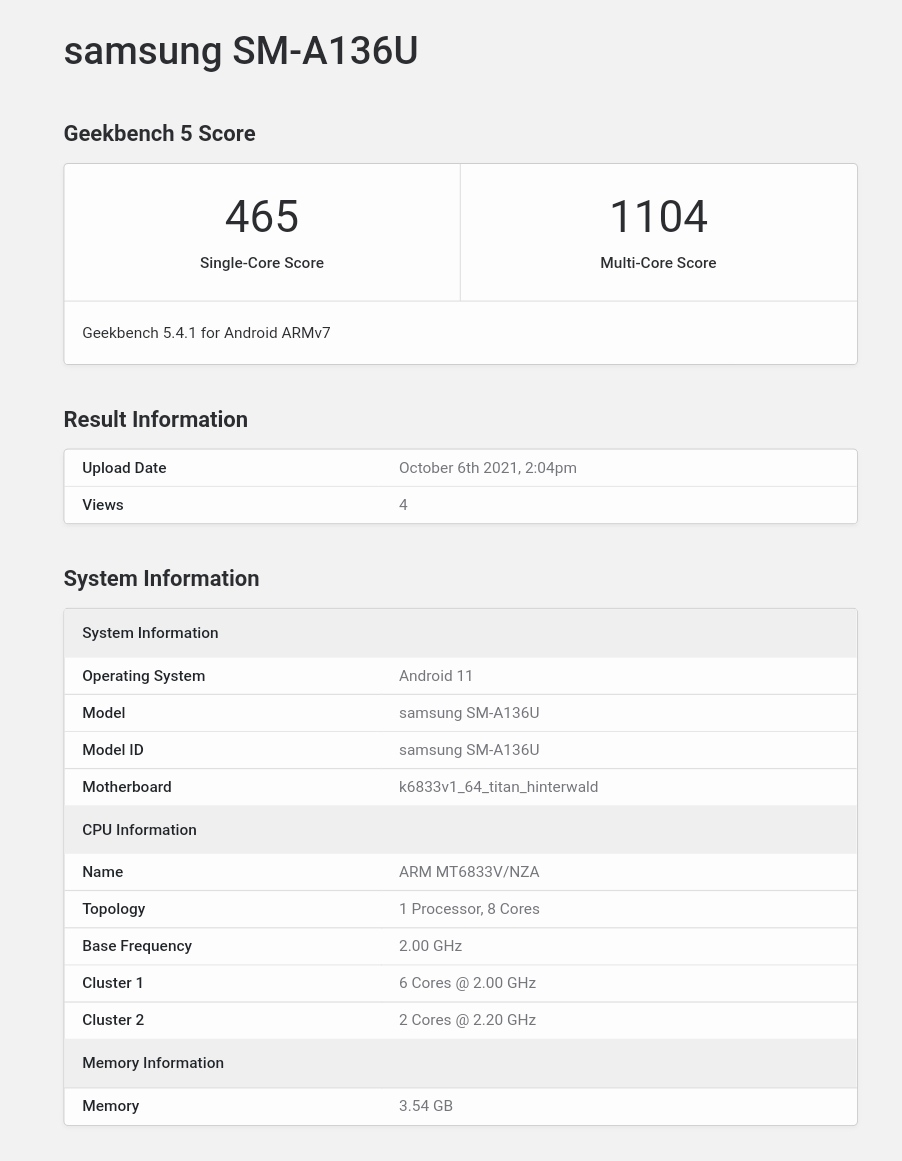Screen dimensions: 902x1161
Task: Click the 'Model ID' row label
Action: (x=113, y=750)
